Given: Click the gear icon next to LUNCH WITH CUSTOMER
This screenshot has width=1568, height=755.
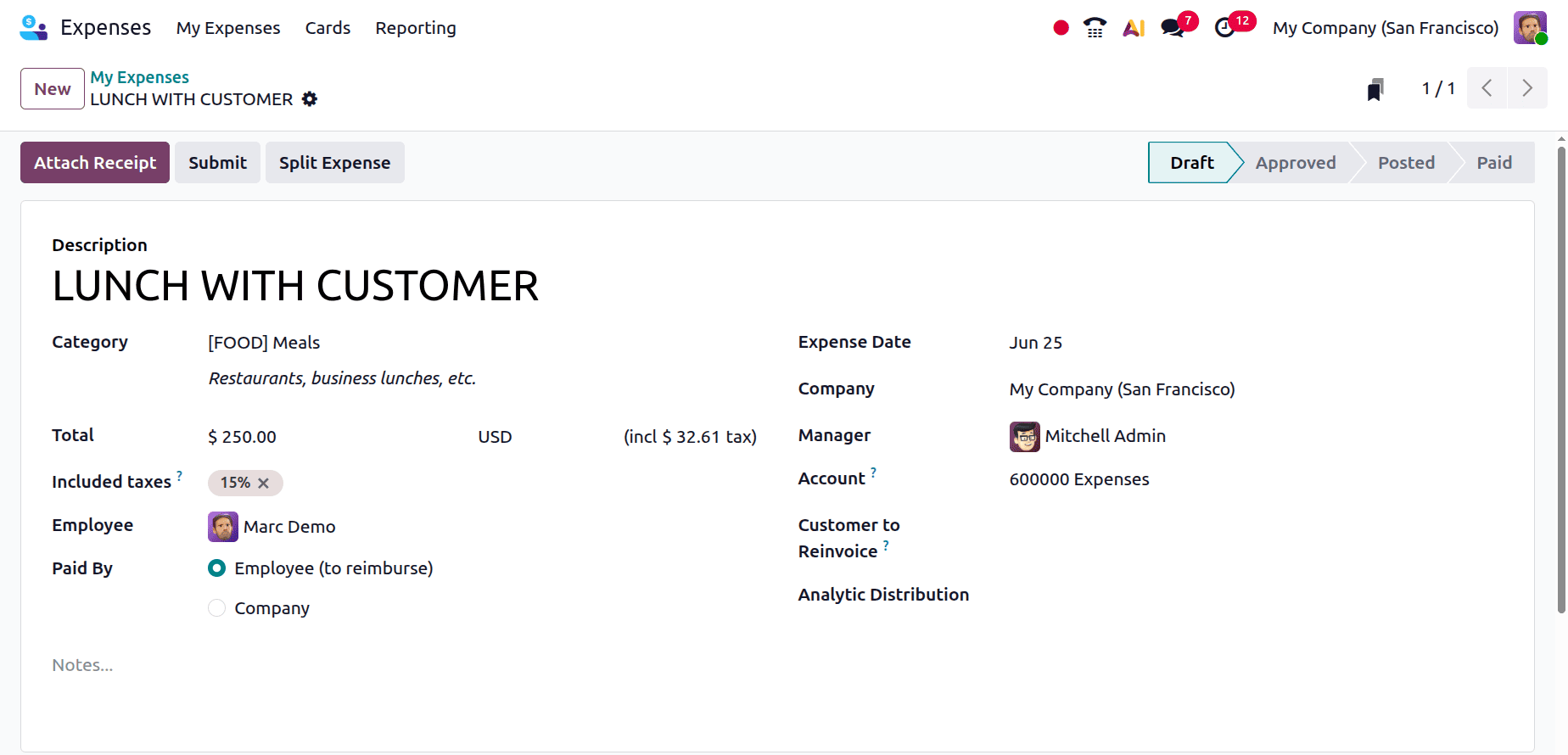Looking at the screenshot, I should tap(310, 99).
